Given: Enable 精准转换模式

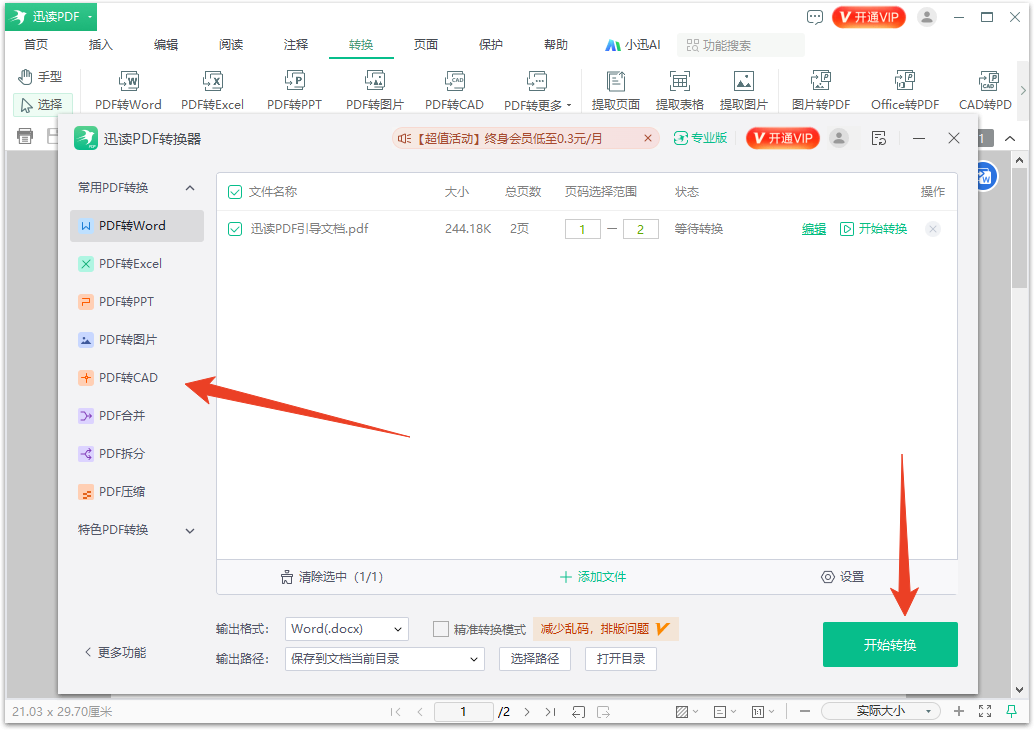Looking at the screenshot, I should (x=441, y=628).
